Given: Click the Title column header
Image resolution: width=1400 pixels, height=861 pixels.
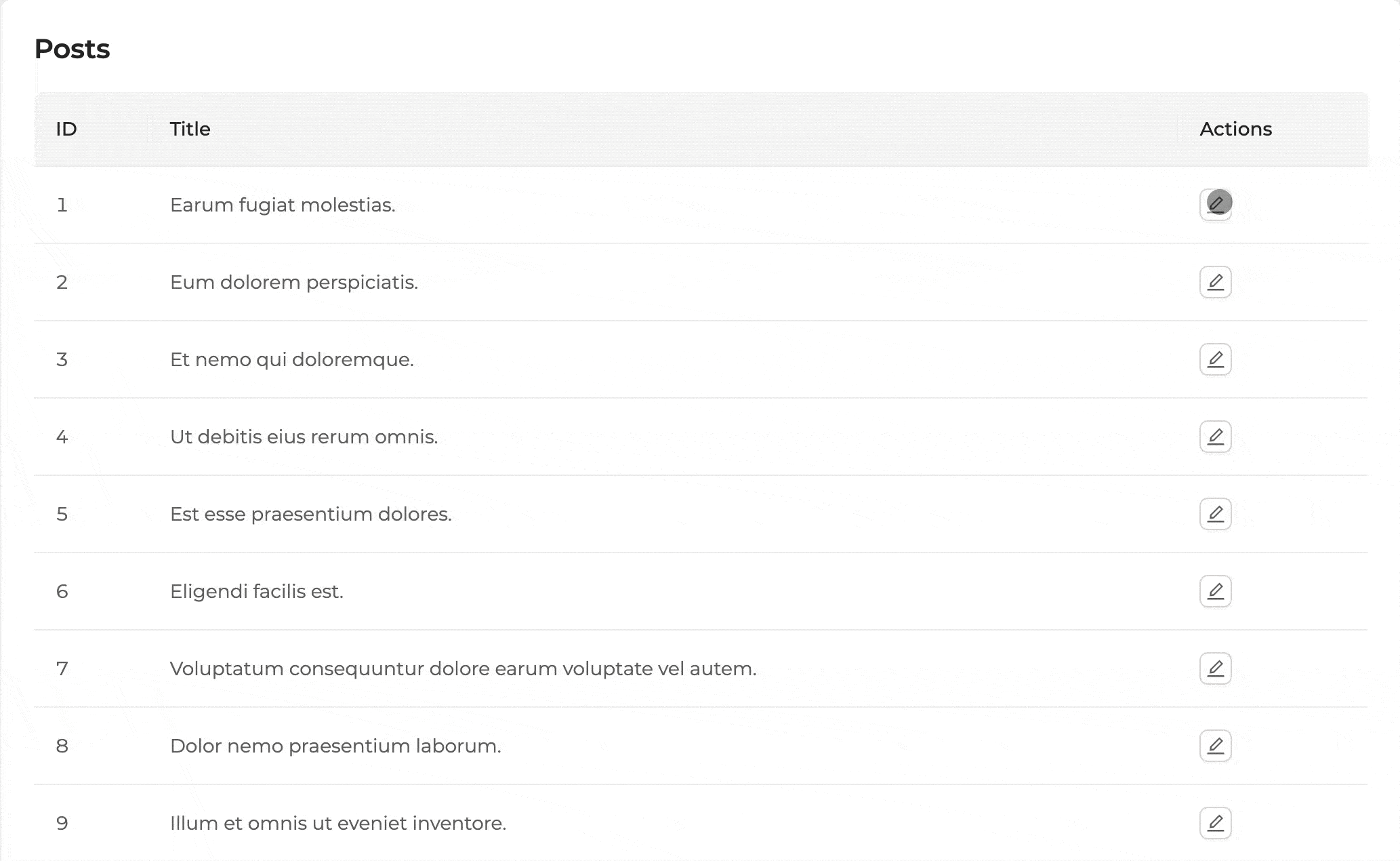Looking at the screenshot, I should 190,129.
